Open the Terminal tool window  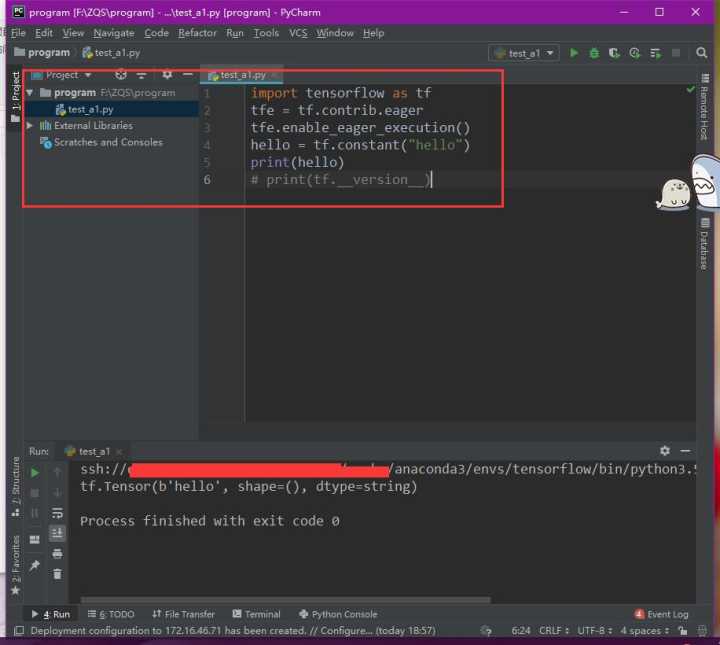[x=257, y=614]
